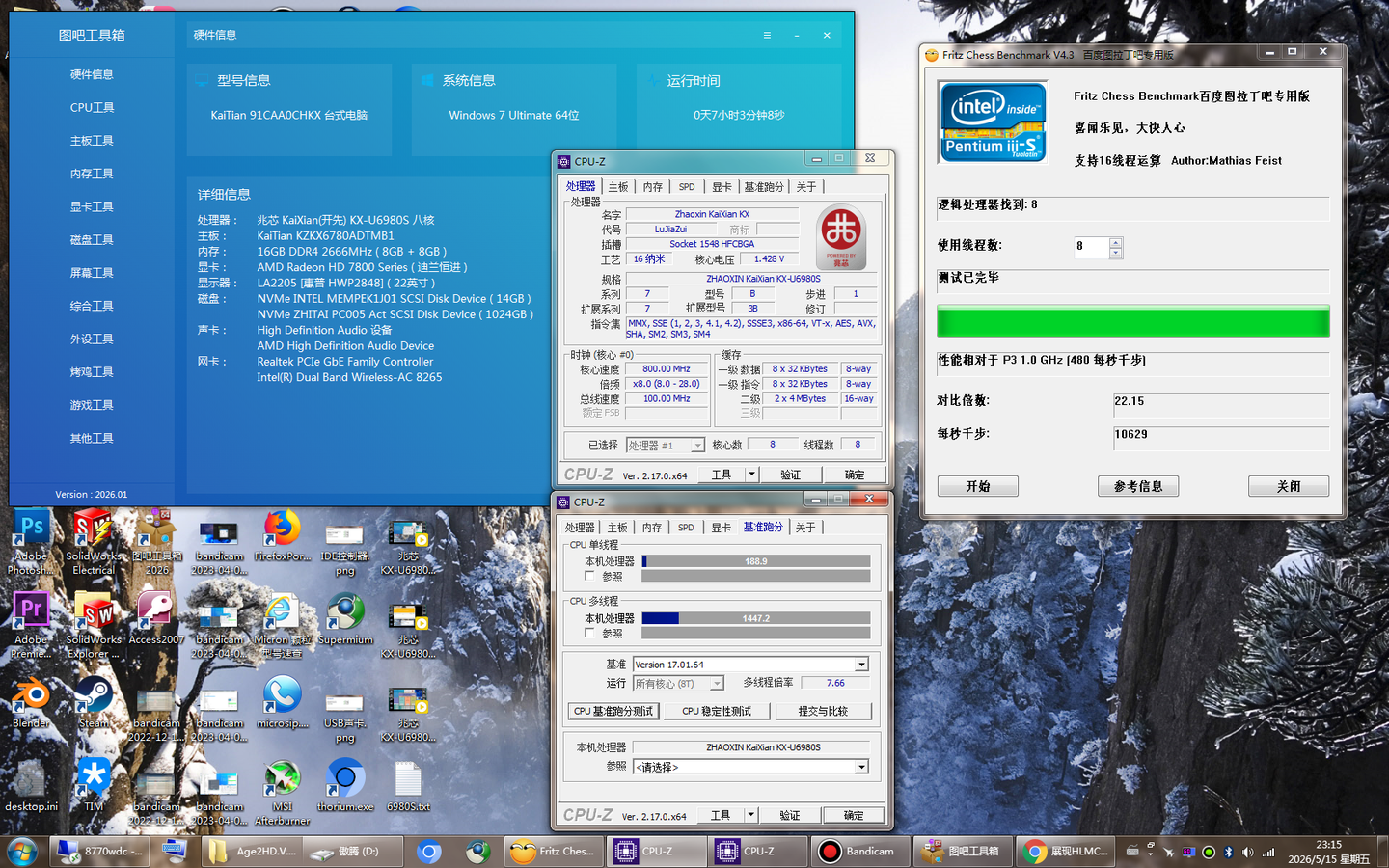The height and width of the screenshot is (868, 1389).
Task: Open the tools dropdown arrow in upper CPU-Z
Action: pos(751,475)
